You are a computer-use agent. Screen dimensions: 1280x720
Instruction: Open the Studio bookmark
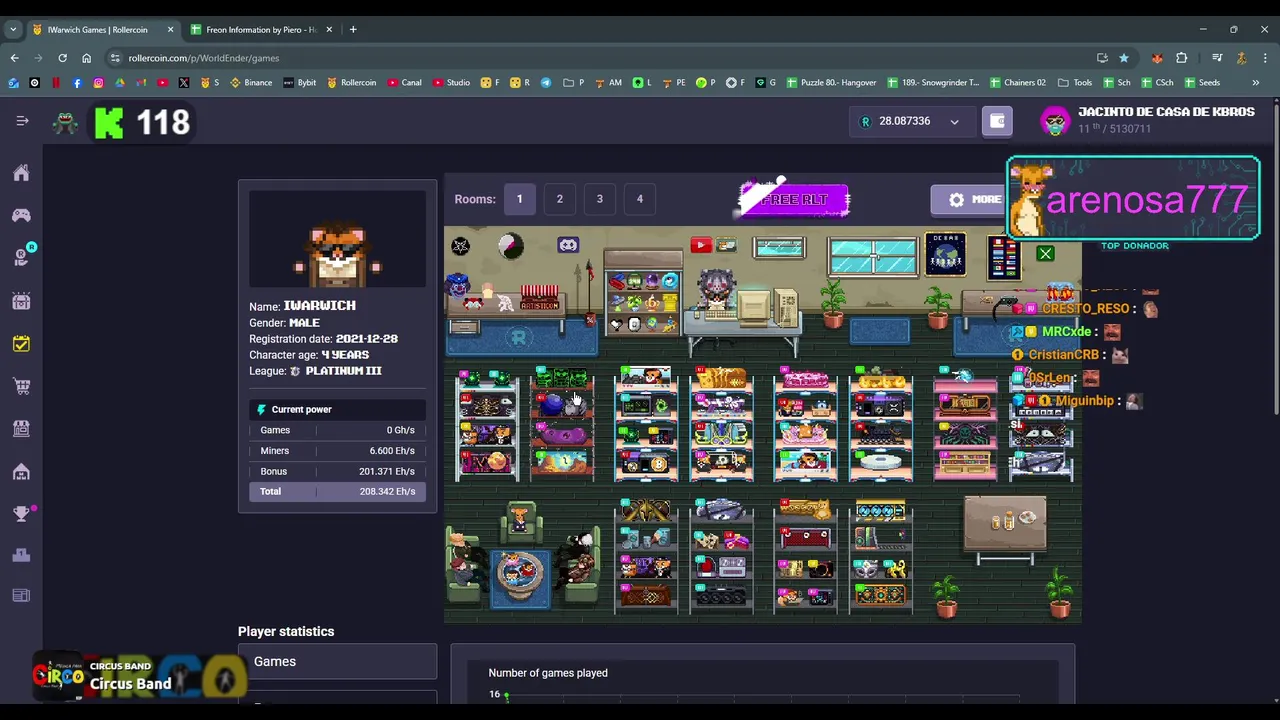point(452,82)
